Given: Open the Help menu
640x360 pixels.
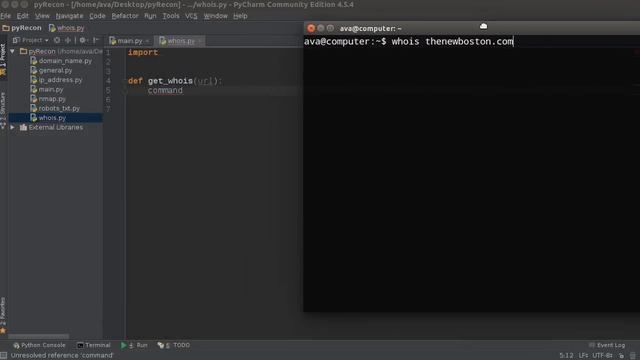Looking at the screenshot, I should coord(240,16).
